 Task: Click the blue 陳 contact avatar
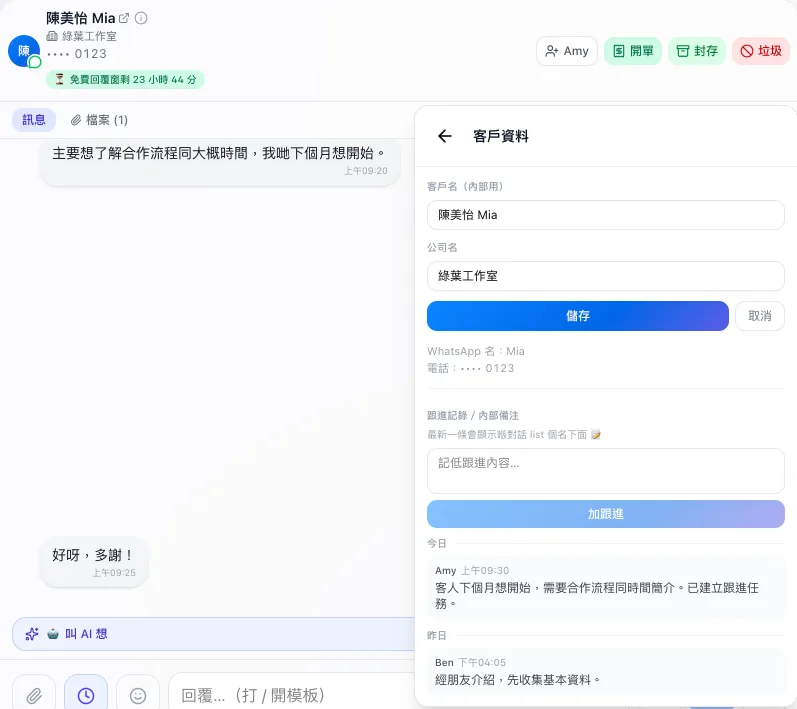pyautogui.click(x=24, y=51)
